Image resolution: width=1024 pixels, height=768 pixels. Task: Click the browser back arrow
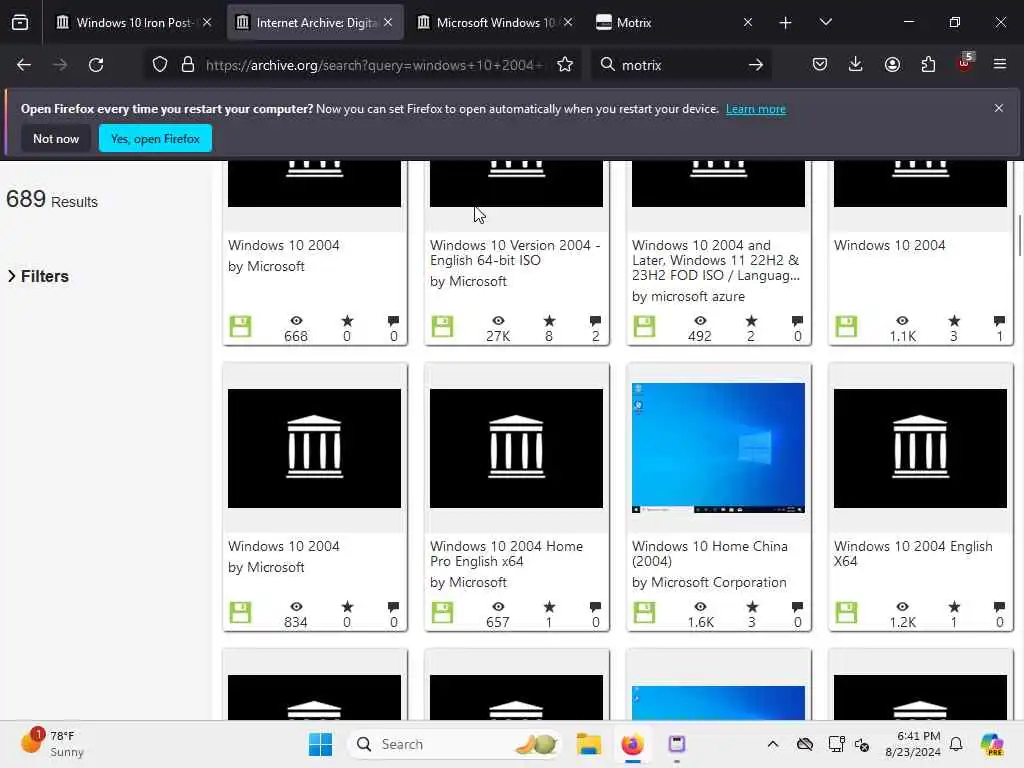(24, 65)
